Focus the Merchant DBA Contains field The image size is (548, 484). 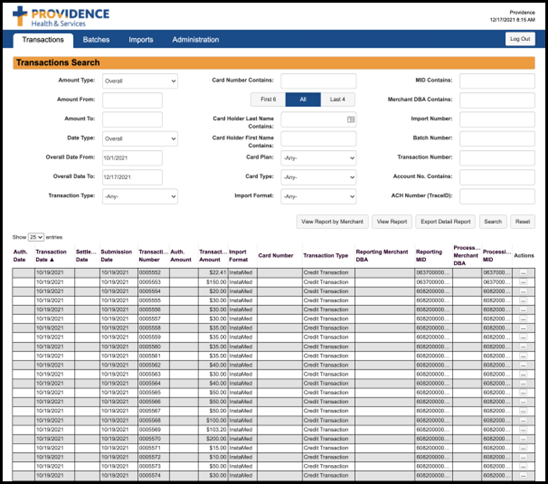(497, 100)
